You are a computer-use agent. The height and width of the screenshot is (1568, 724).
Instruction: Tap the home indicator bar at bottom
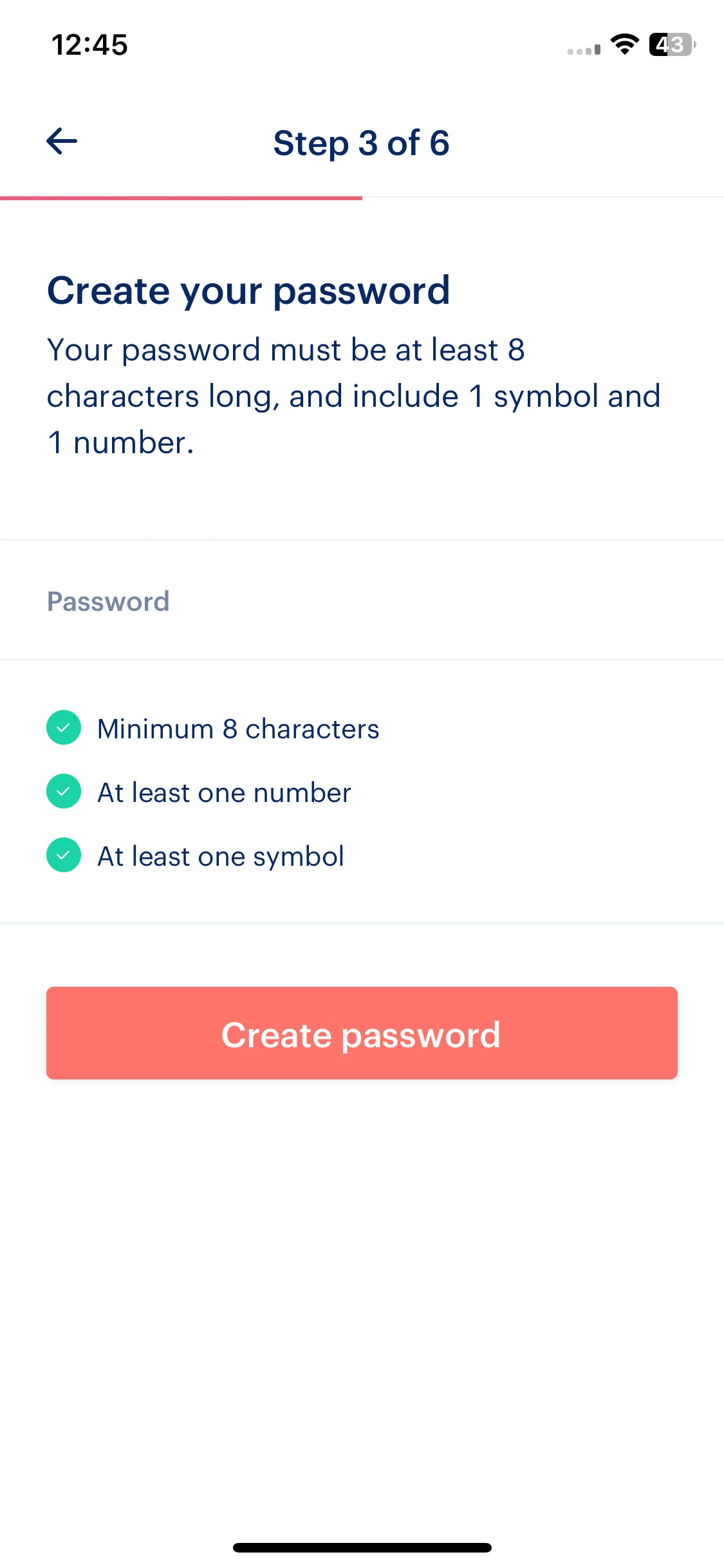coord(362,1547)
